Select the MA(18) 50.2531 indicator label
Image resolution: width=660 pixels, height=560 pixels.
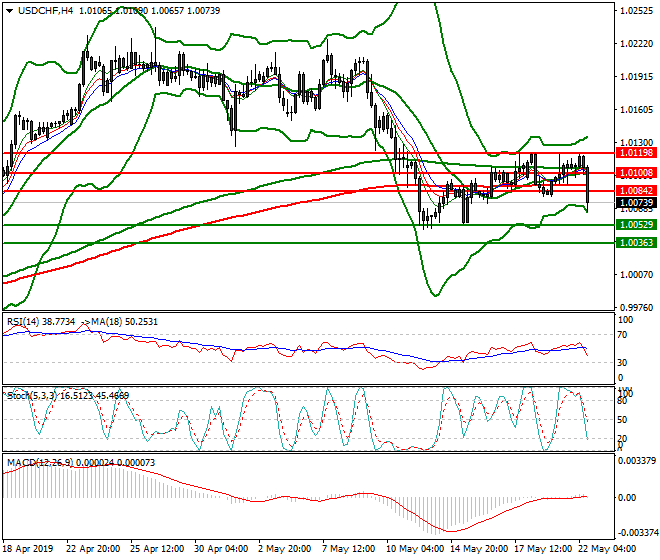coord(124,322)
